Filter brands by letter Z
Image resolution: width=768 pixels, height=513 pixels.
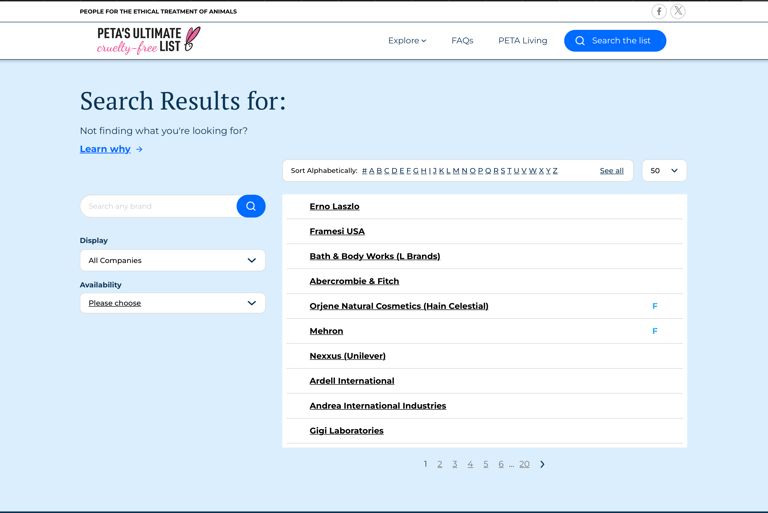pyautogui.click(x=555, y=171)
